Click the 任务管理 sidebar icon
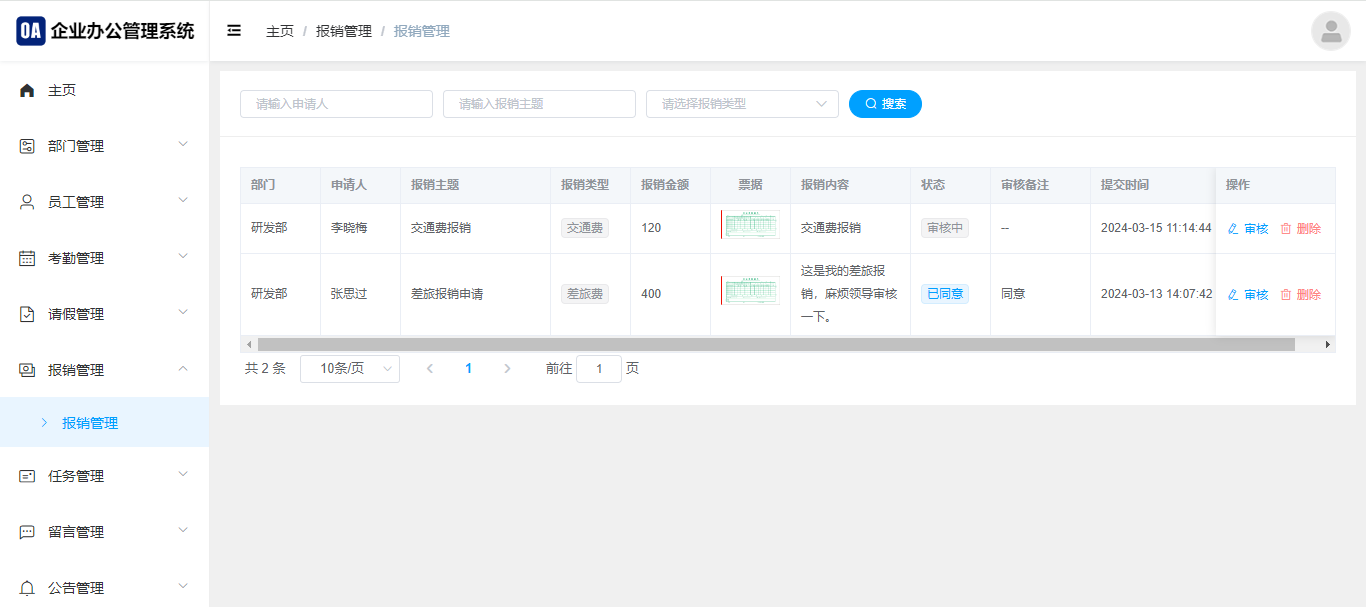 click(27, 476)
